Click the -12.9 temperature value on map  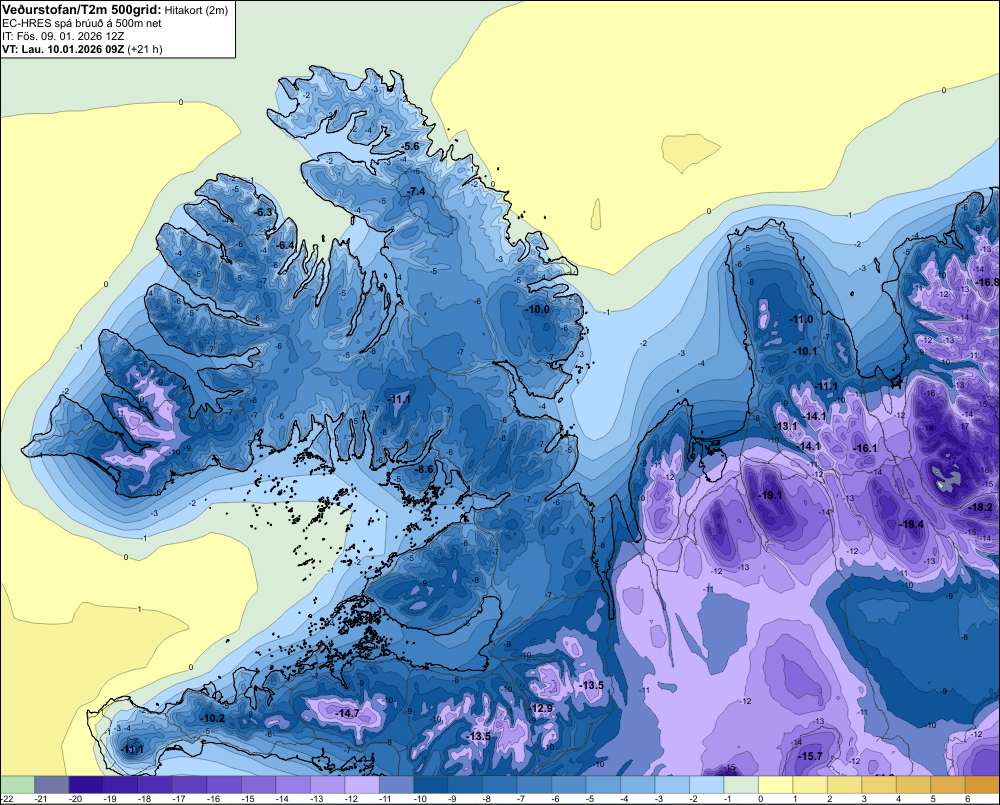click(541, 708)
